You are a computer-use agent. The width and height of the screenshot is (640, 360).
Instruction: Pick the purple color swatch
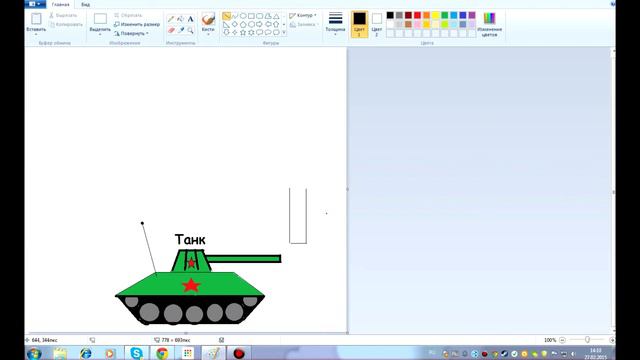[x=472, y=16]
